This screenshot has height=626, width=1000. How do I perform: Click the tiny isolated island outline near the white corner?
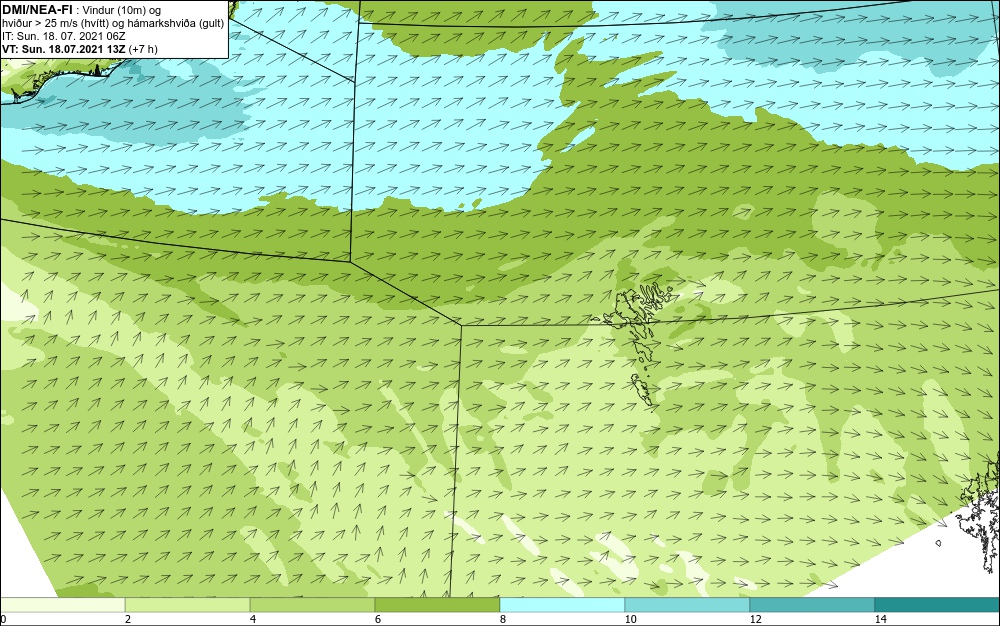939,543
